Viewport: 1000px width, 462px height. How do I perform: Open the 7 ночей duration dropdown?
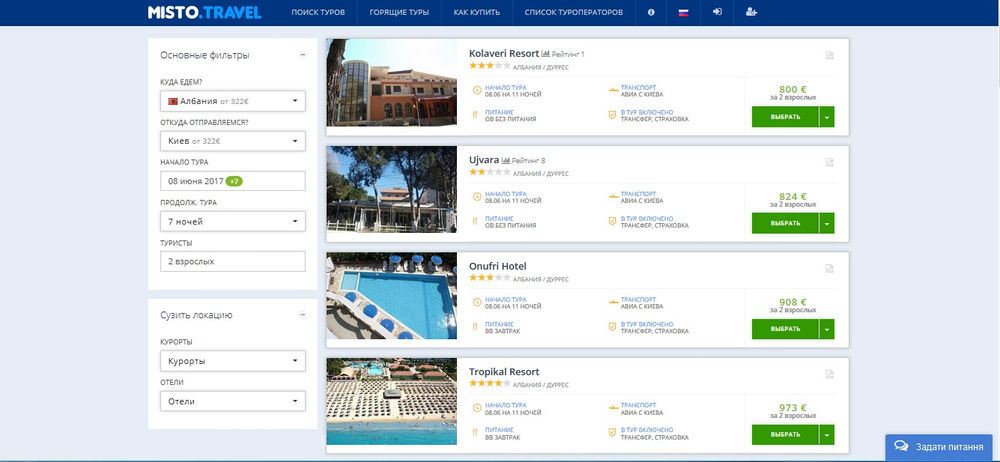pos(232,221)
